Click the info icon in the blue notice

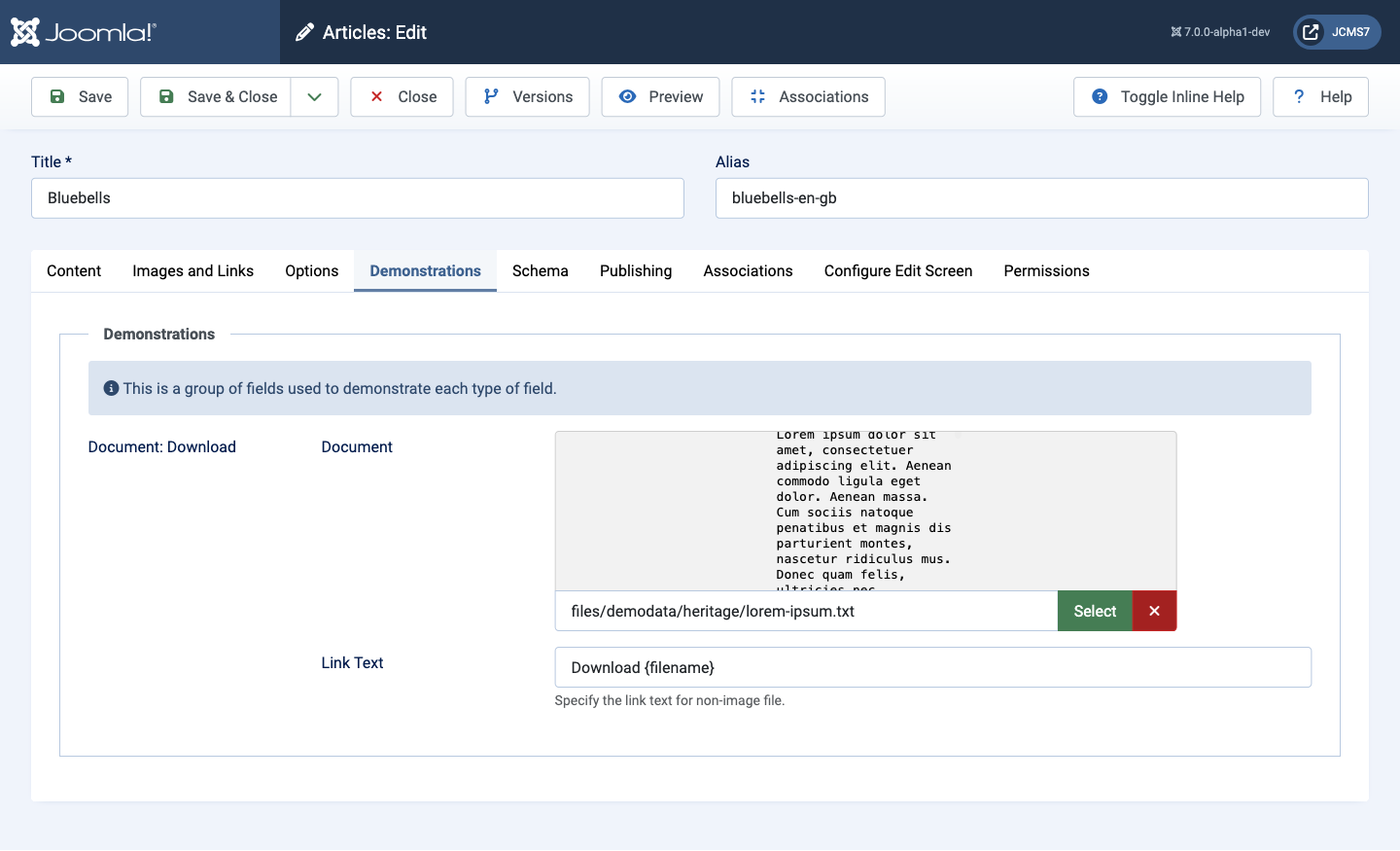111,388
